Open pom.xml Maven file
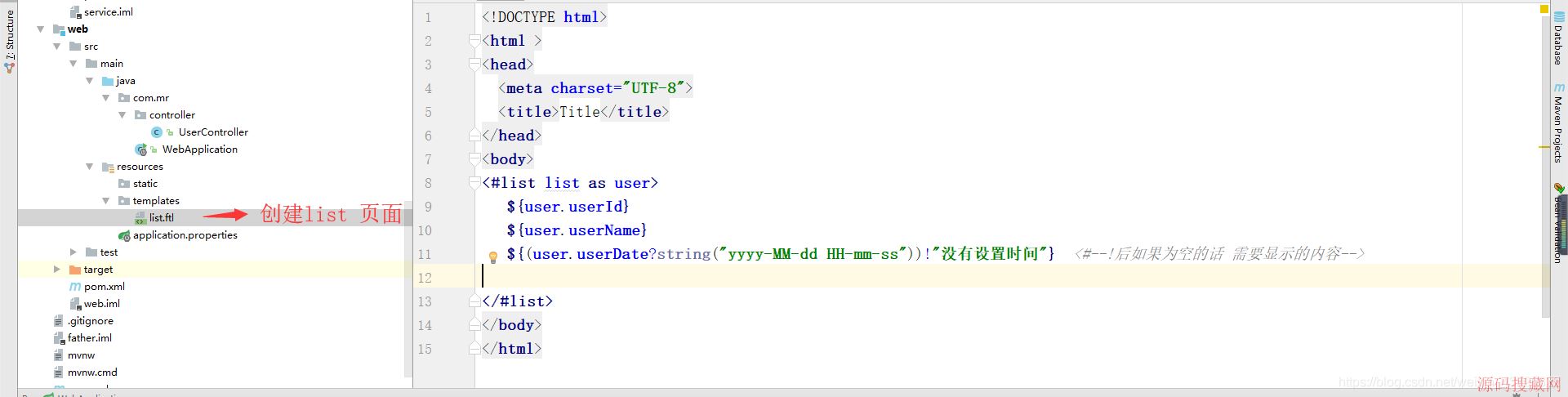The width and height of the screenshot is (1568, 397). (104, 287)
